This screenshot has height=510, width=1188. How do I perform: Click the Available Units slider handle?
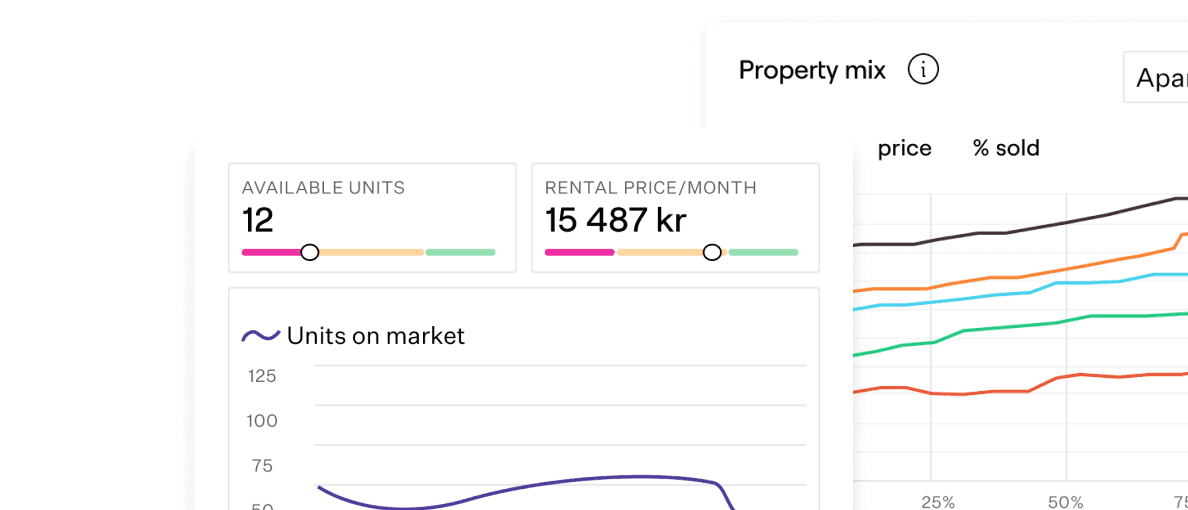click(x=310, y=252)
